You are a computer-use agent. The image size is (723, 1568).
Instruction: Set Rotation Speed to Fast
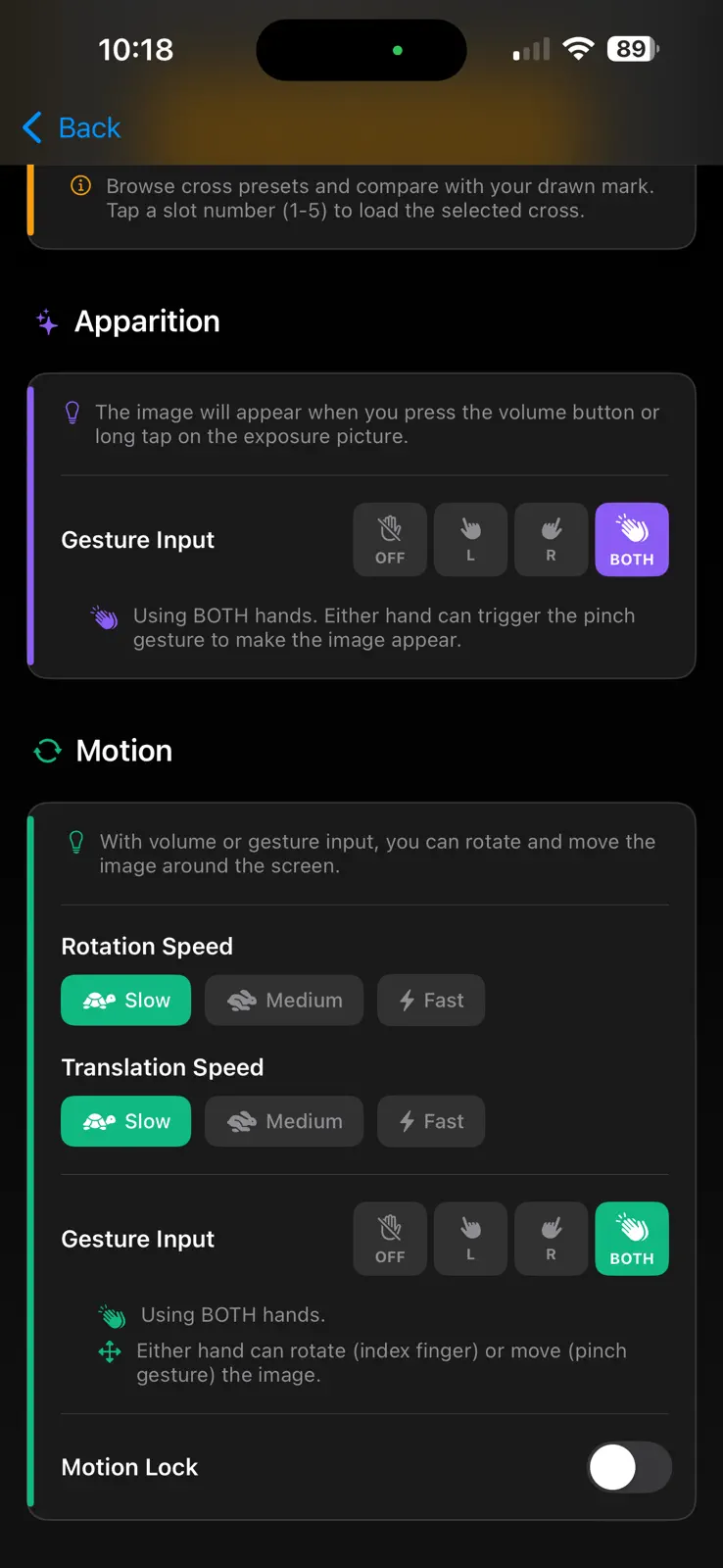click(x=431, y=1000)
